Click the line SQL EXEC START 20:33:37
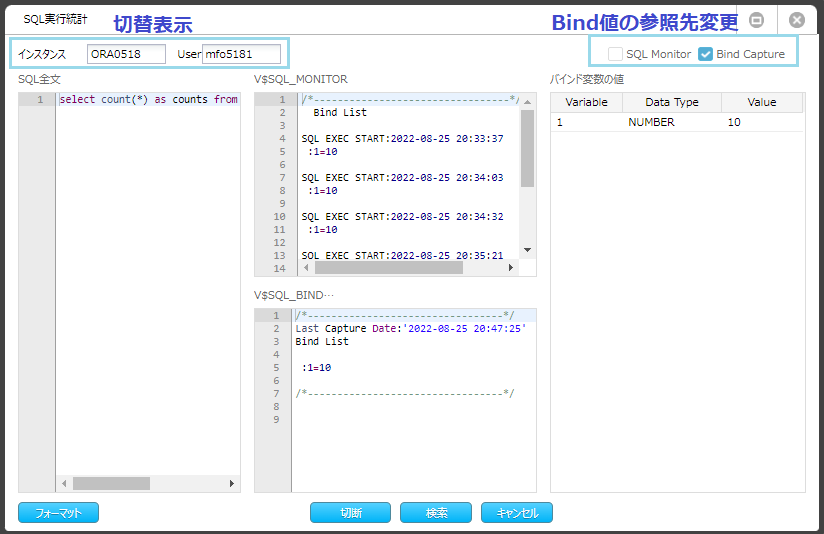The image size is (824, 534). [403, 139]
